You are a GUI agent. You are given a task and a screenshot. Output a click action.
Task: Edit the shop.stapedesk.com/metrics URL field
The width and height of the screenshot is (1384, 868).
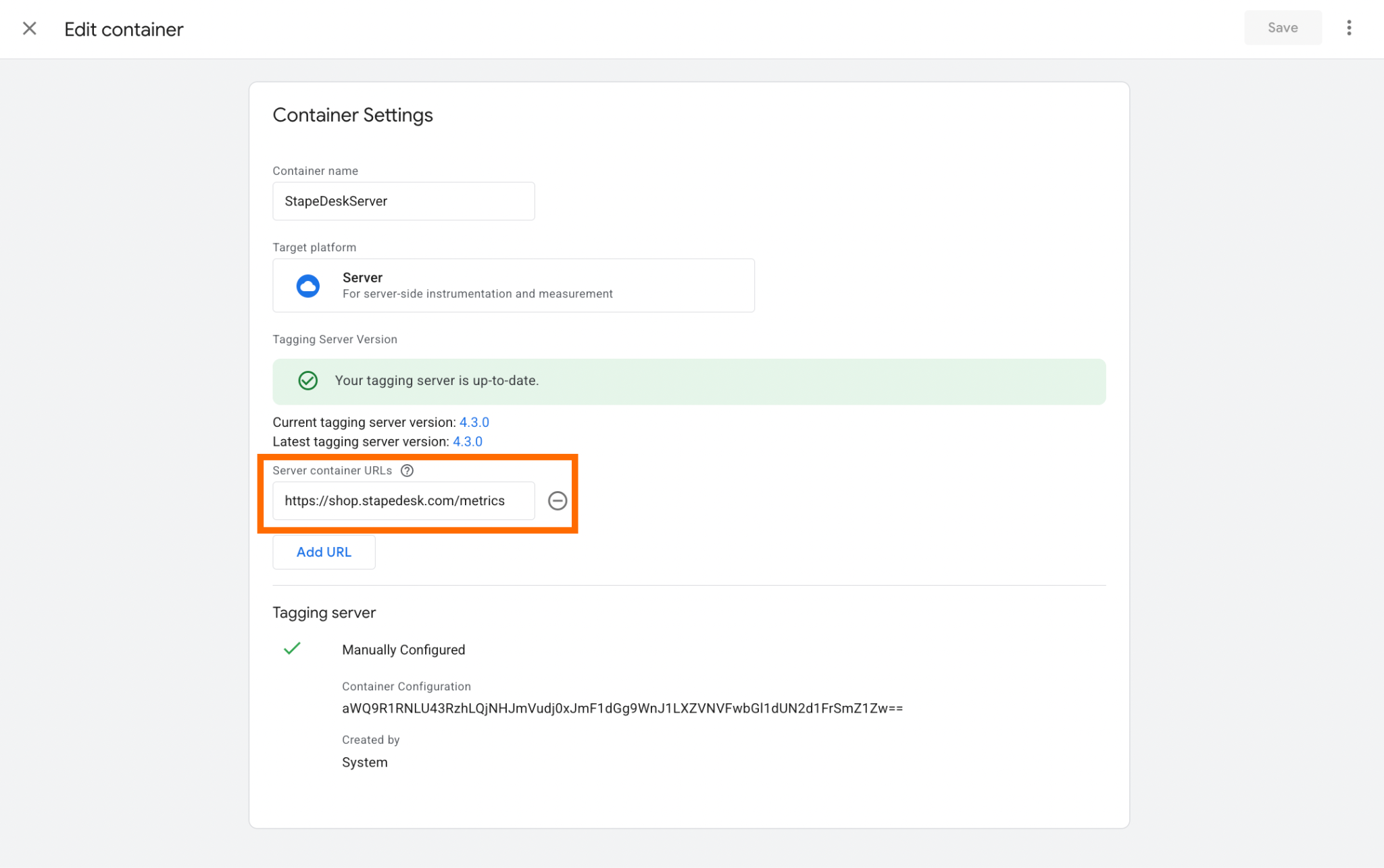click(x=403, y=501)
